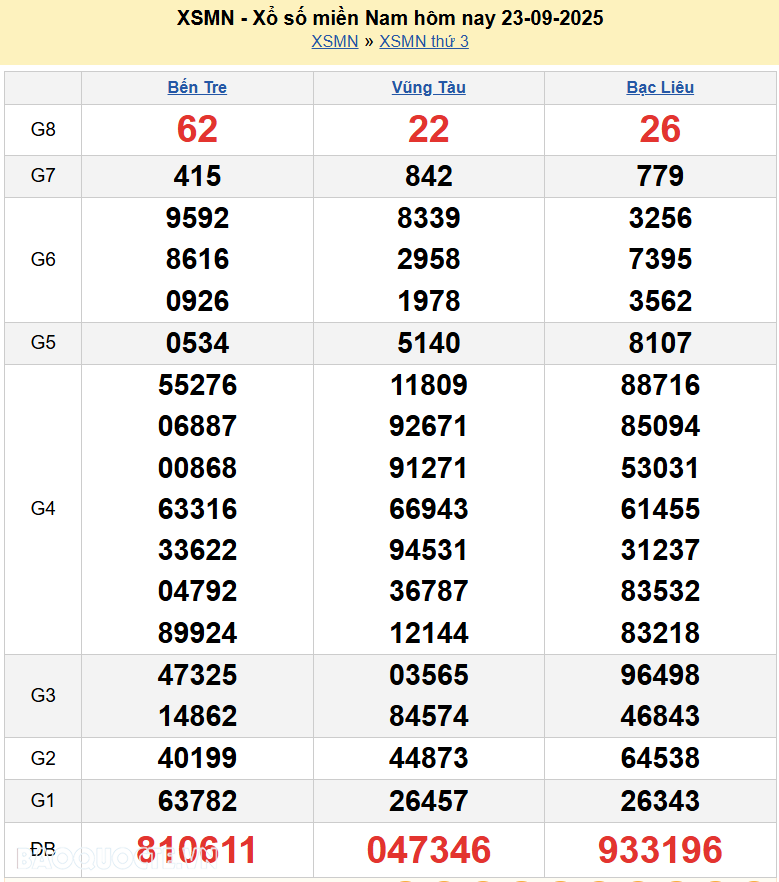Screen dimensions: 779x882
Task: Open the XSMN breadcrumb link
Action: pyautogui.click(x=334, y=41)
